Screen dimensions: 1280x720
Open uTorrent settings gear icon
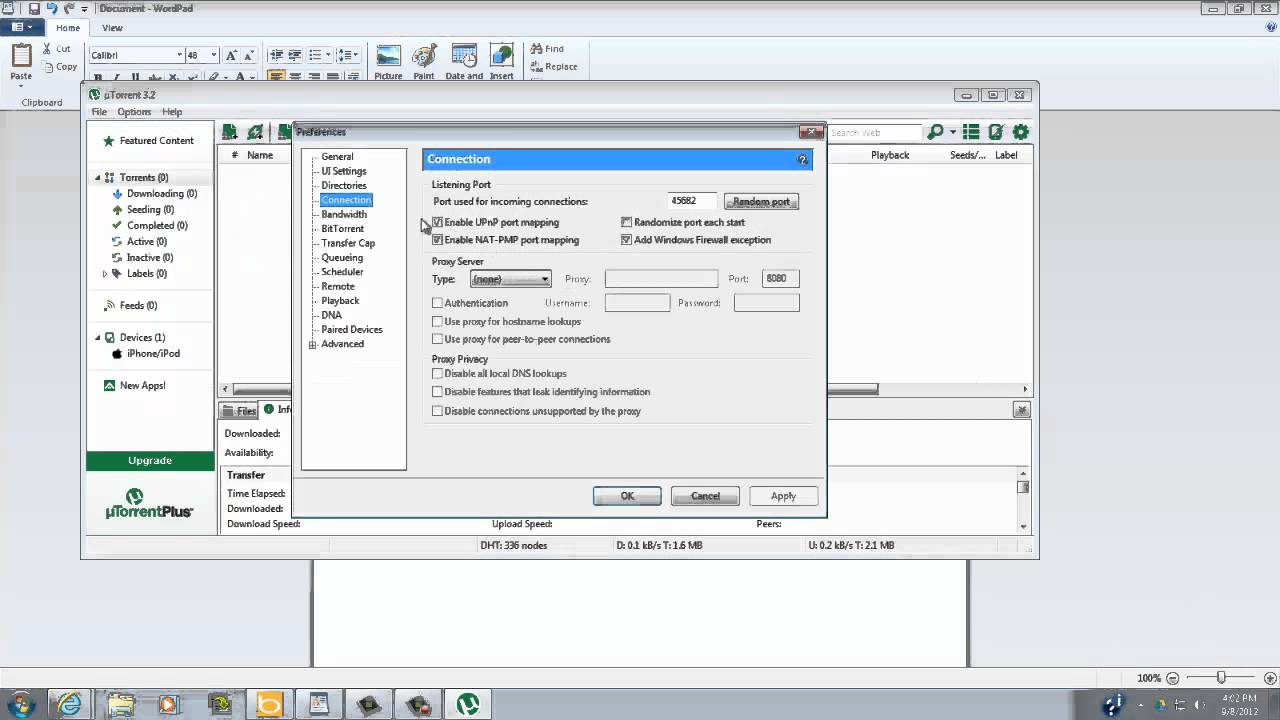(1021, 132)
